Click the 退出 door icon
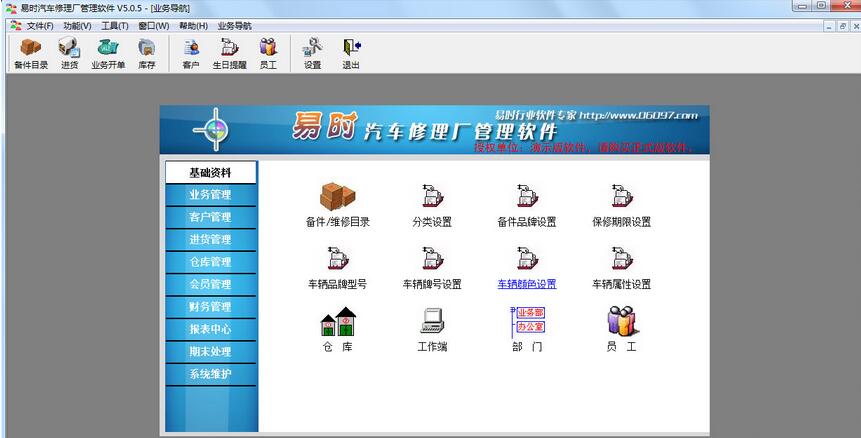 click(351, 48)
